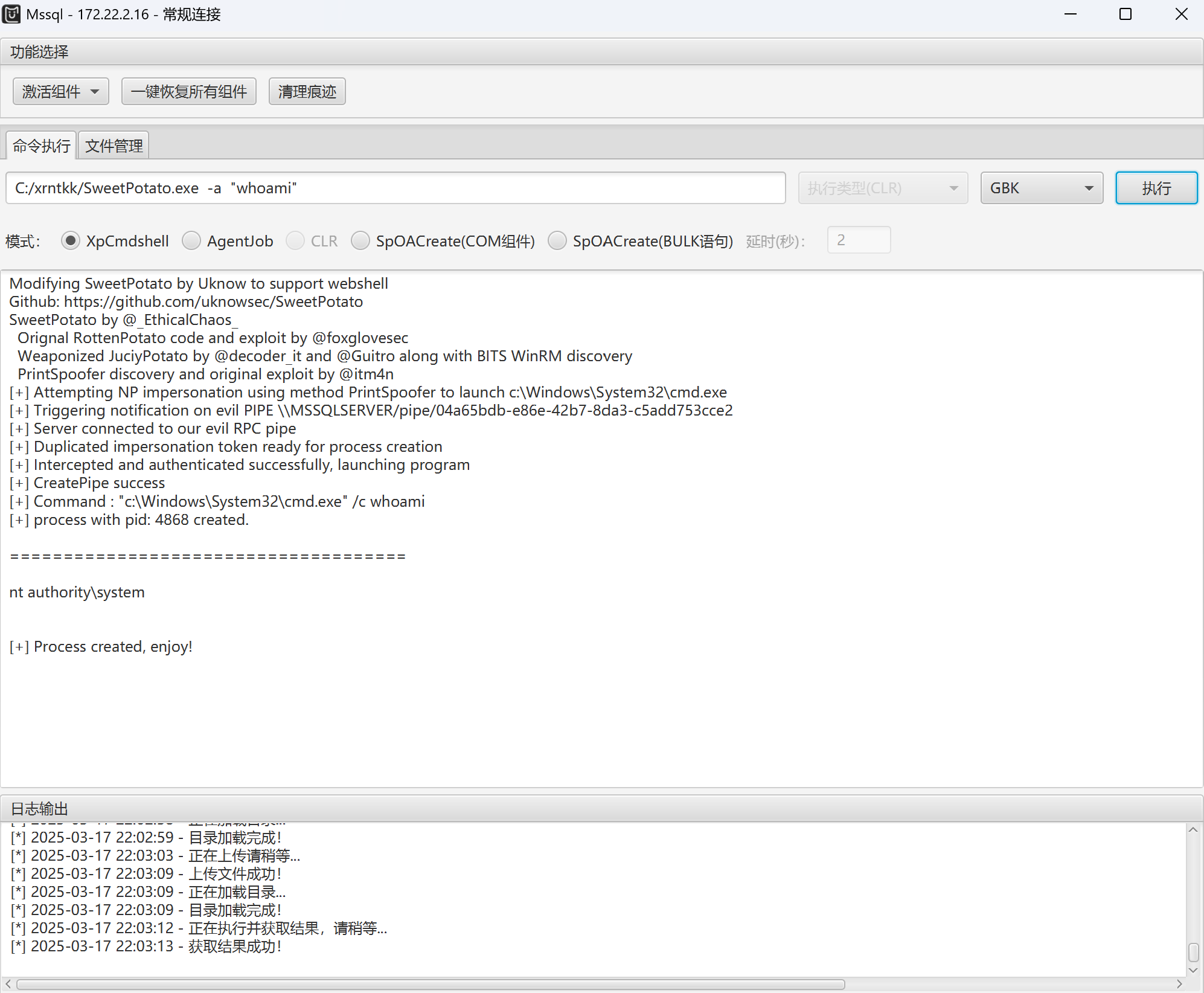Minimize the Mssql window
This screenshot has width=1204, height=993.
(x=1071, y=14)
